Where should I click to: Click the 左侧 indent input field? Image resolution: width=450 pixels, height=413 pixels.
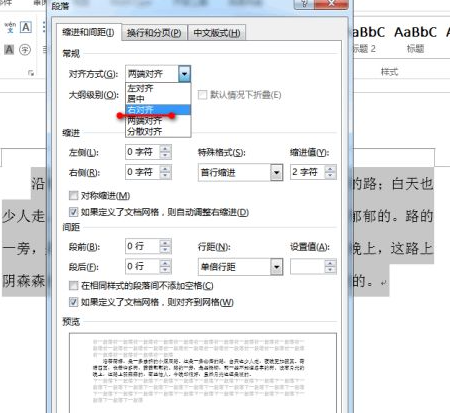(x=143, y=152)
